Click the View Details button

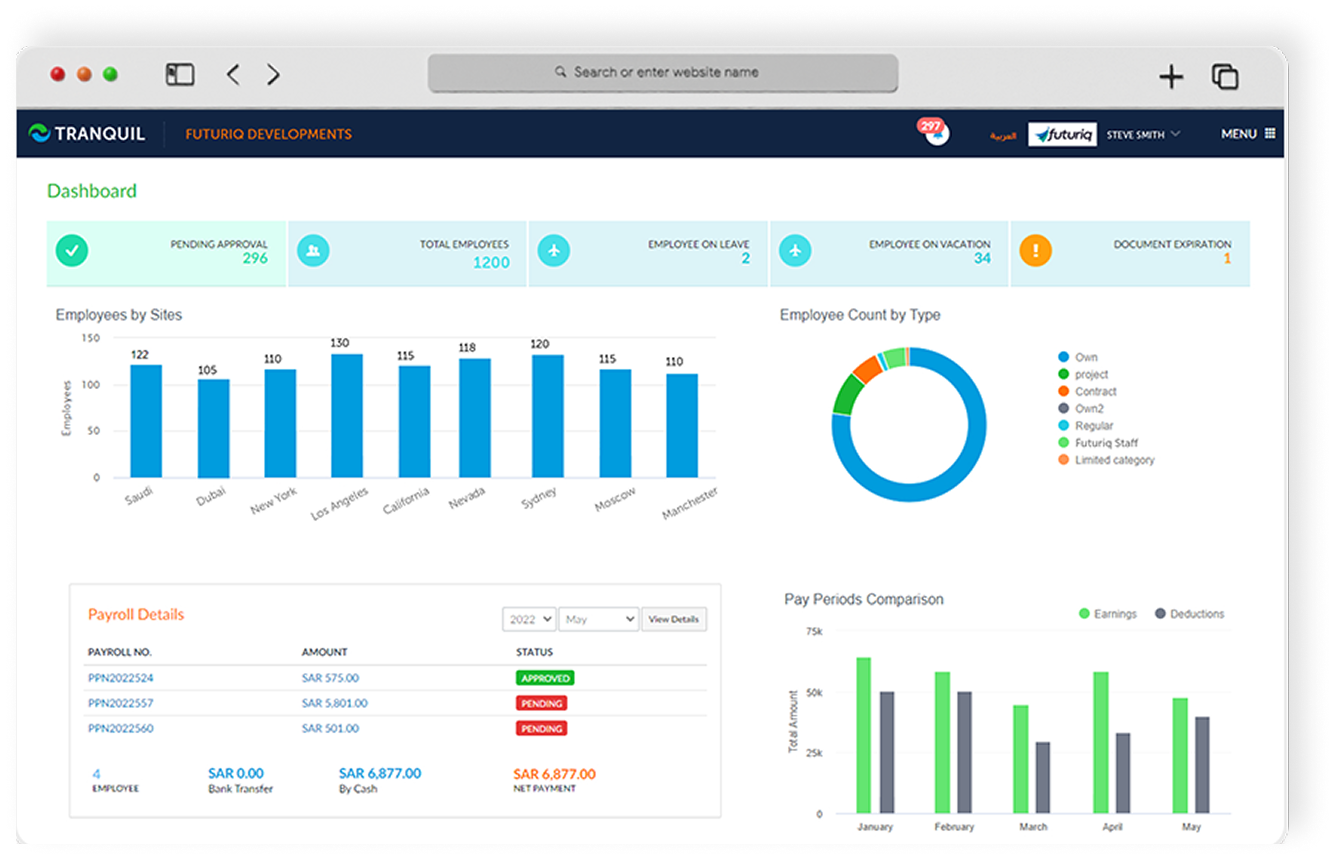(x=673, y=620)
